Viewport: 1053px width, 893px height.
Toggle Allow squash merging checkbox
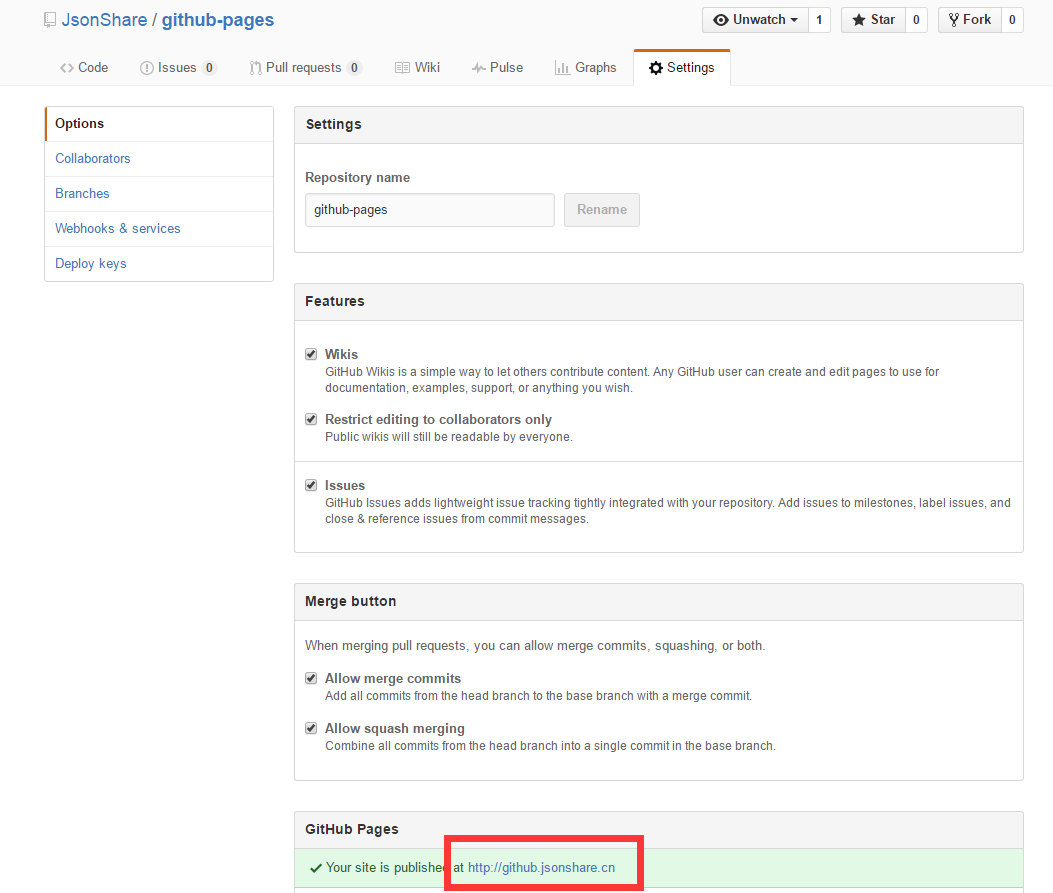(311, 728)
